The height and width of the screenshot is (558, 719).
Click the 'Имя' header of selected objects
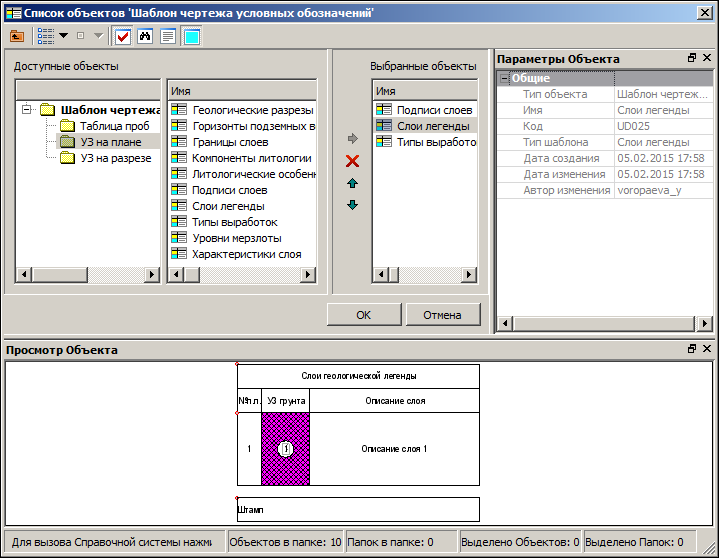coord(425,91)
